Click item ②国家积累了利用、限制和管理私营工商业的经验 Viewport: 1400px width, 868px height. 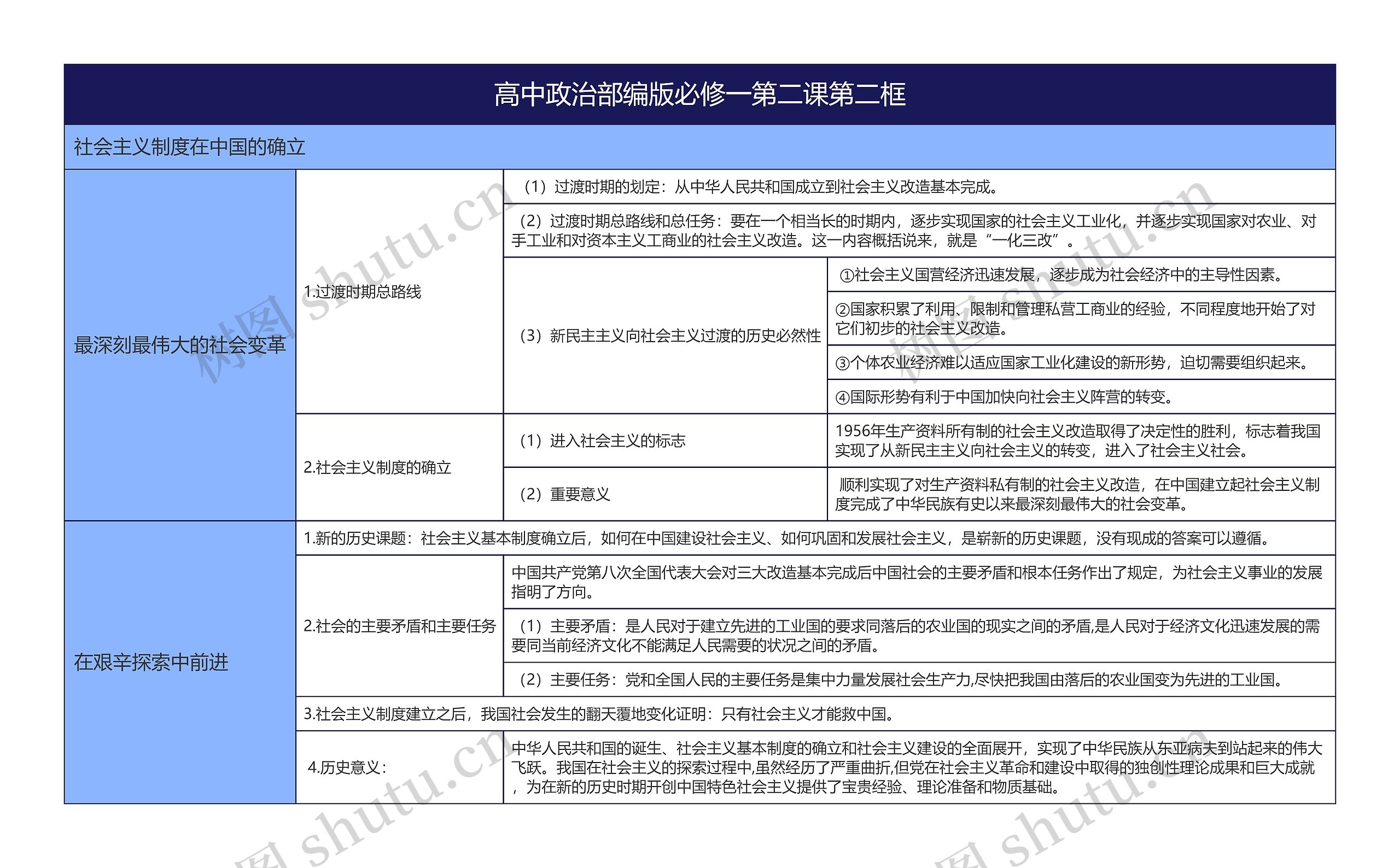[1081, 318]
